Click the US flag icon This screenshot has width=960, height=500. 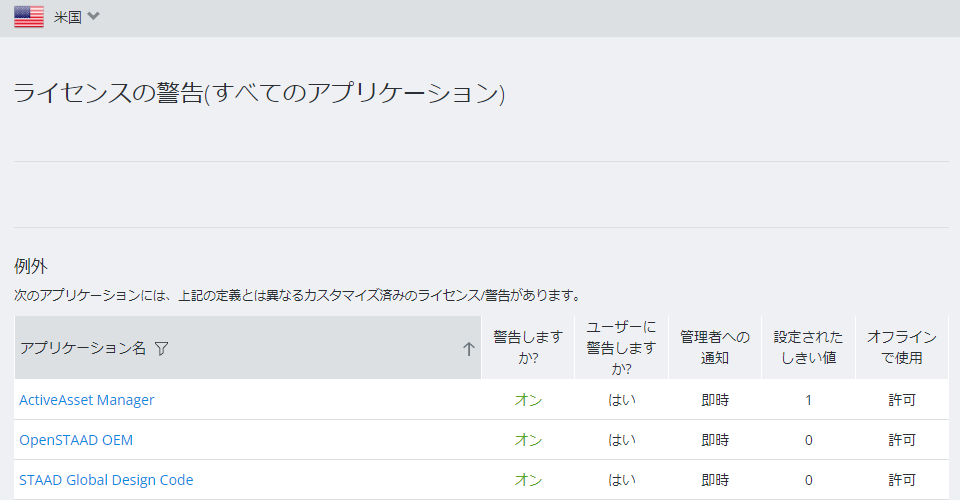(x=29, y=17)
